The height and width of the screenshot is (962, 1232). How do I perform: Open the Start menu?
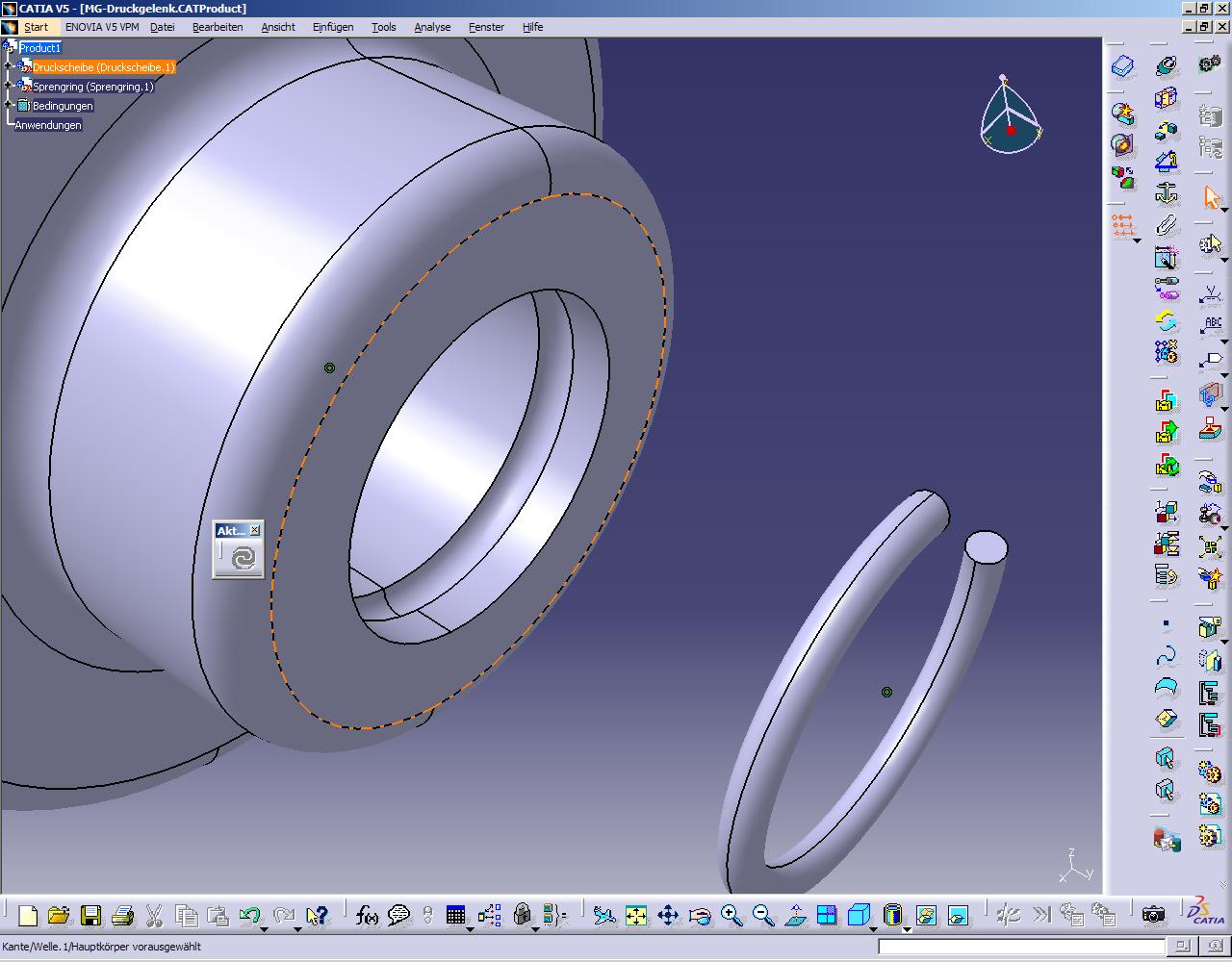tap(37, 27)
